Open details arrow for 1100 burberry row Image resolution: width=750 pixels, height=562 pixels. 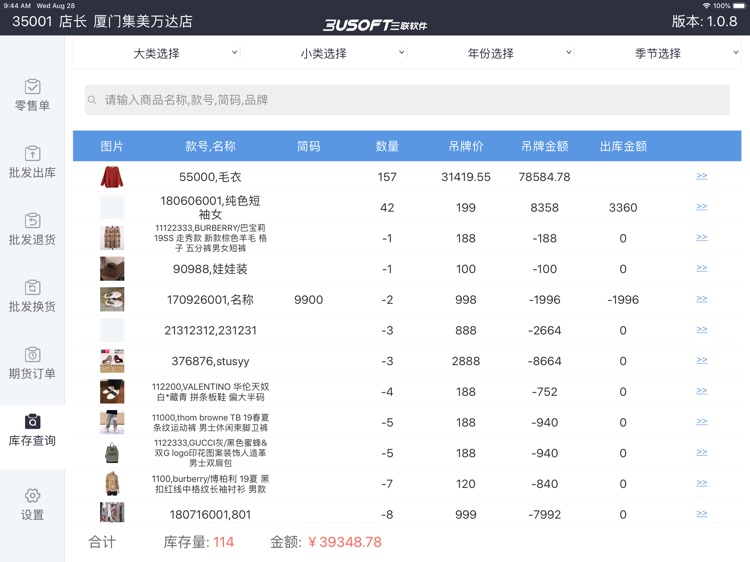[x=702, y=483]
